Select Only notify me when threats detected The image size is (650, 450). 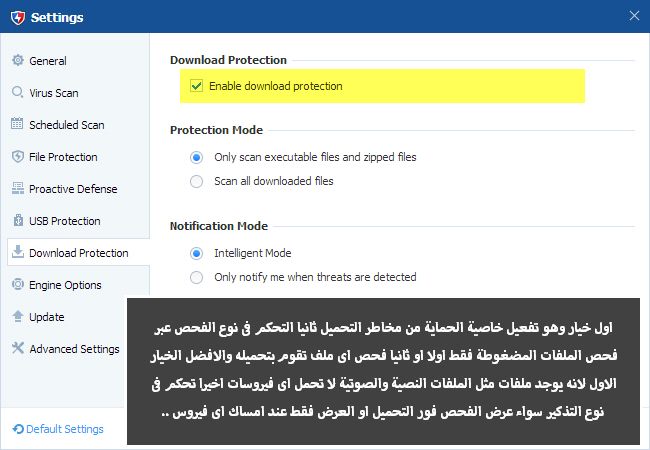pos(197,277)
